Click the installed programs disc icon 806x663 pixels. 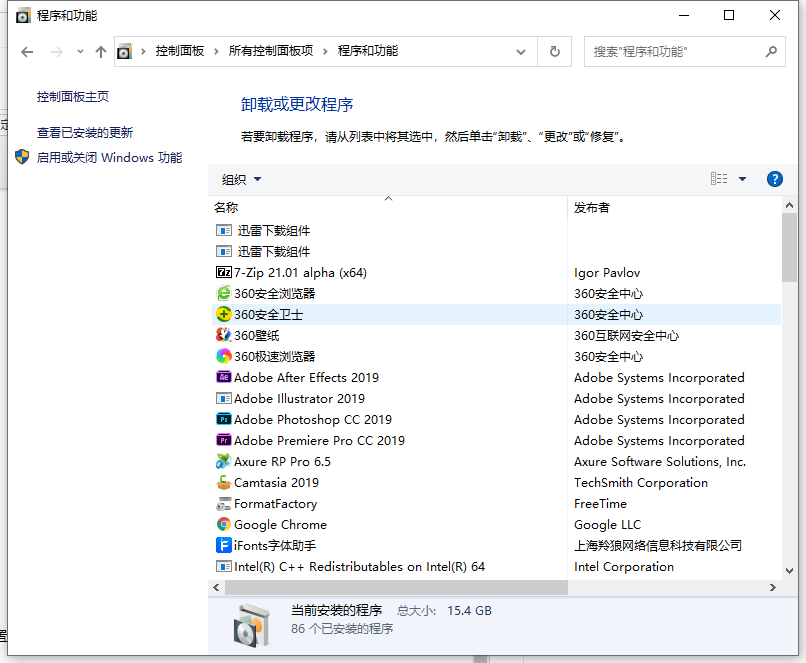251,625
